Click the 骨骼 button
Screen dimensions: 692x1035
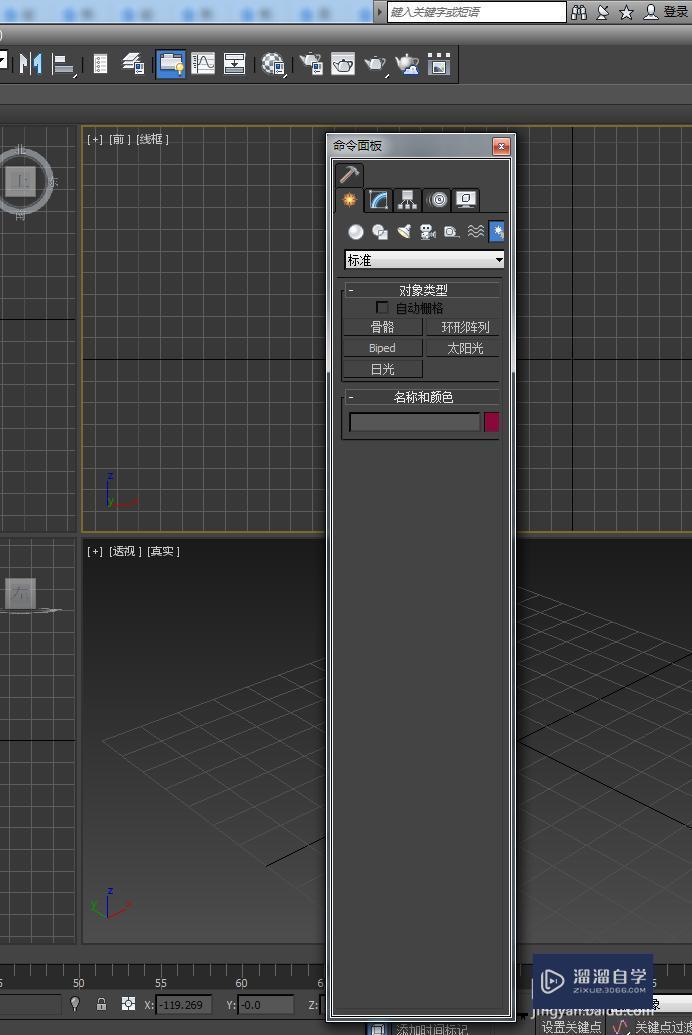[382, 327]
